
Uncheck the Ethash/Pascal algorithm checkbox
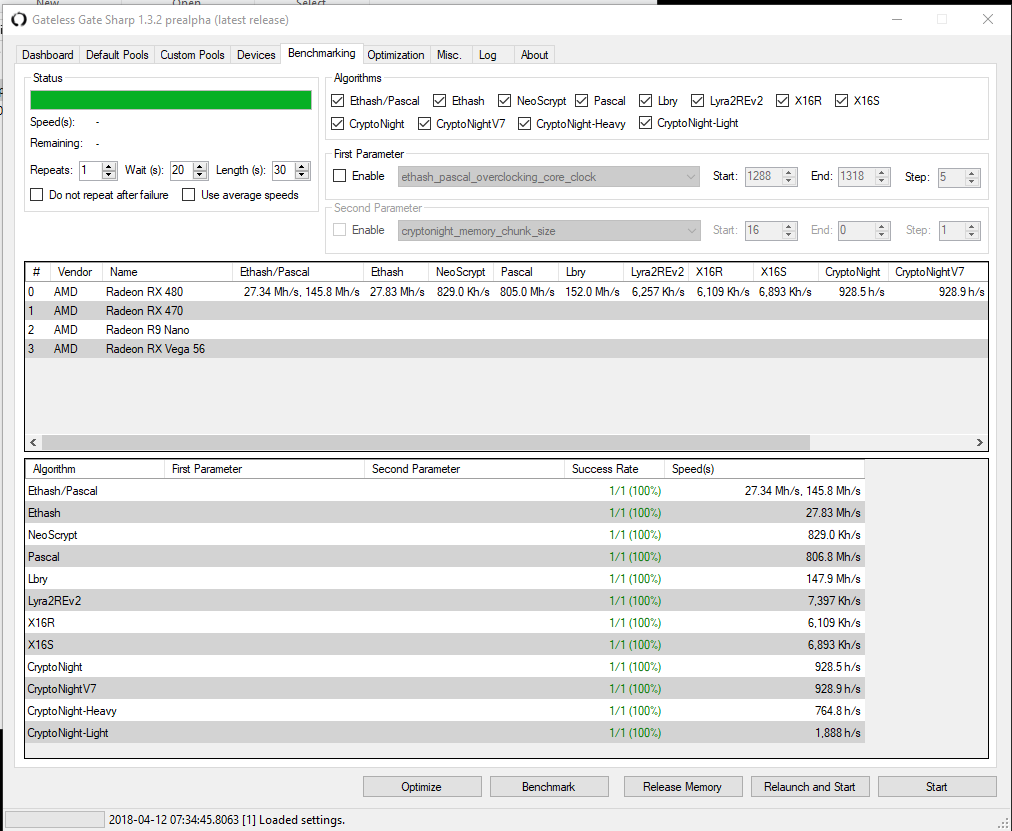point(337,101)
